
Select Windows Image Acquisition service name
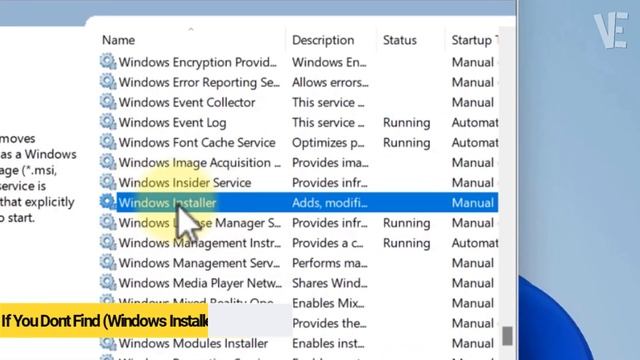200,162
